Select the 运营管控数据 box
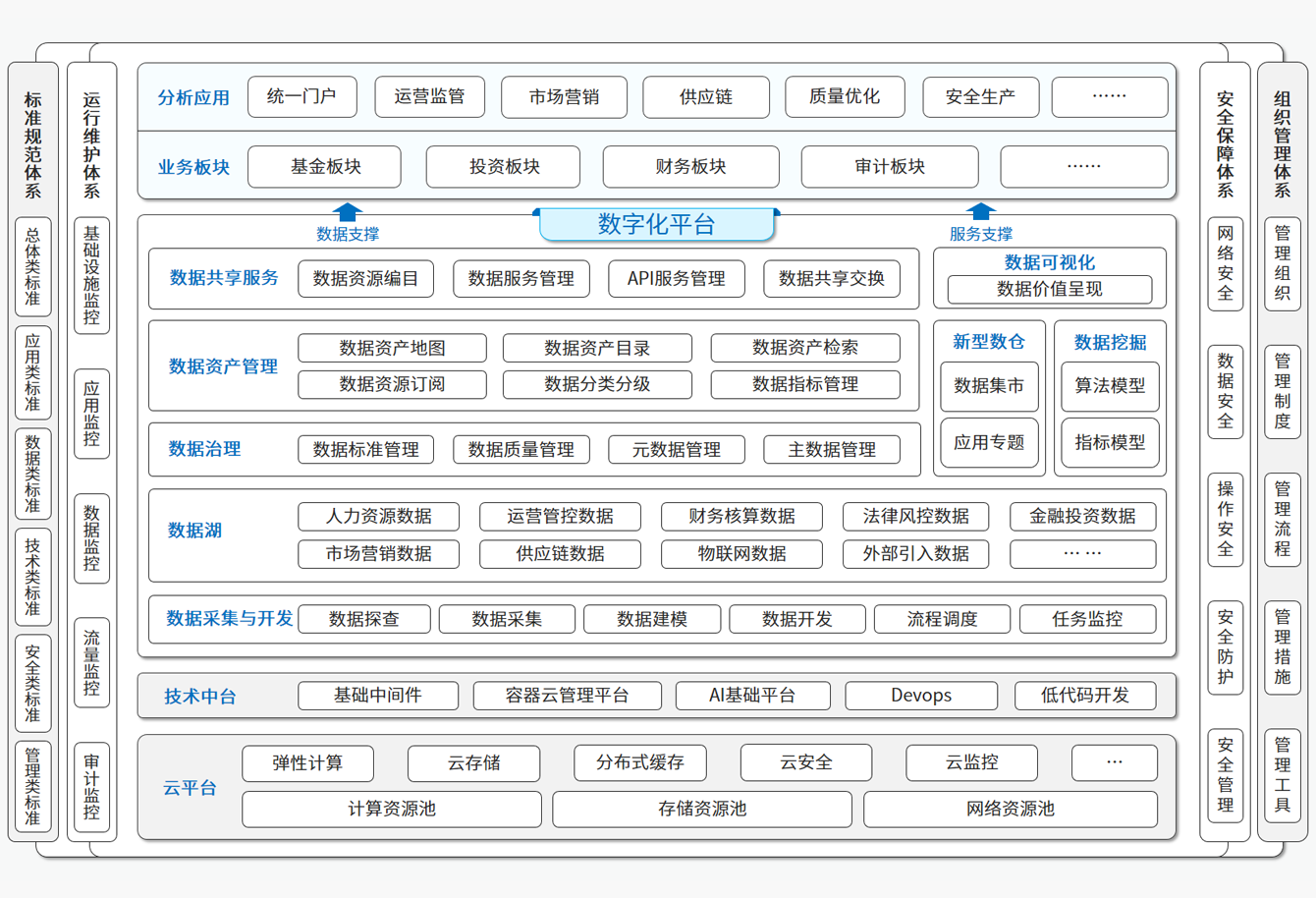This screenshot has width=1316, height=898. [561, 517]
